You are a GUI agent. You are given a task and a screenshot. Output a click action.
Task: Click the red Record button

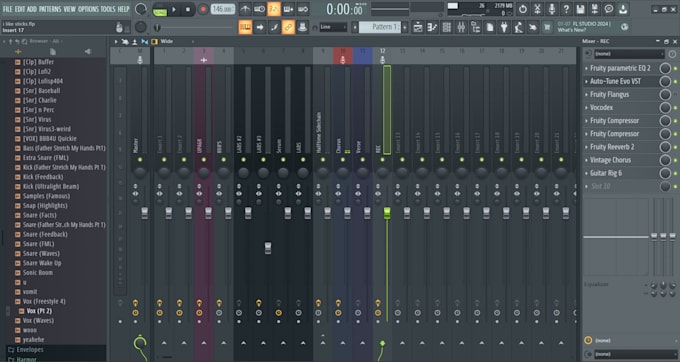point(203,10)
